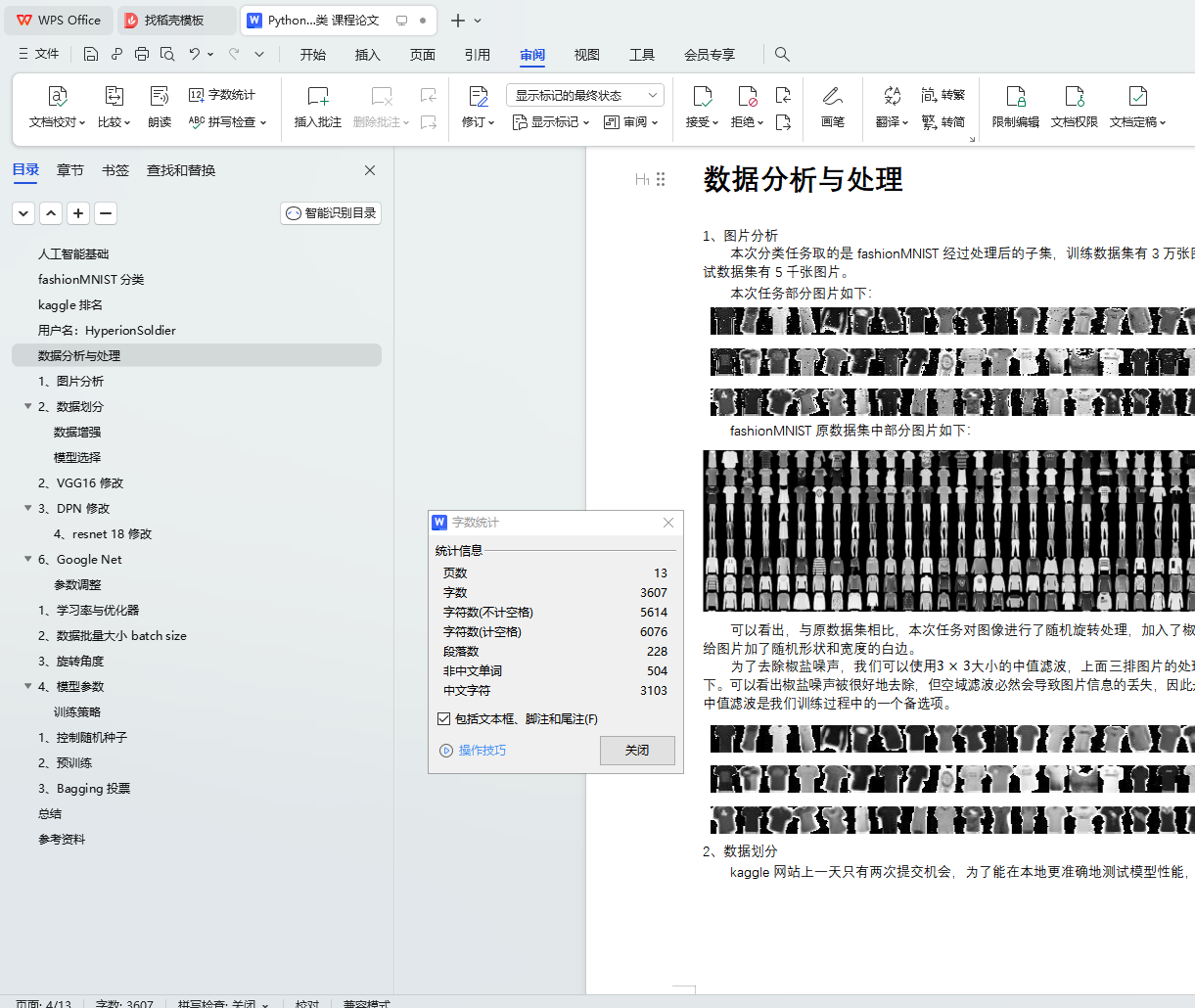Click the 接受 accept change icon

click(x=702, y=96)
